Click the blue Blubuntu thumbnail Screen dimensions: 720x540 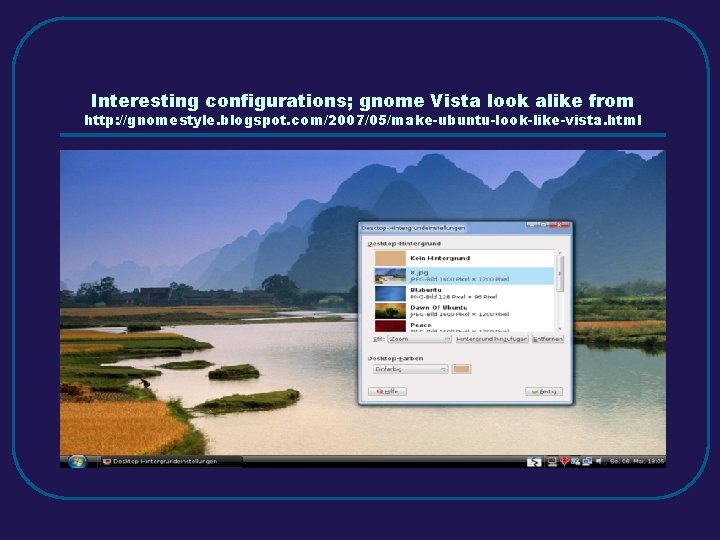(x=390, y=293)
